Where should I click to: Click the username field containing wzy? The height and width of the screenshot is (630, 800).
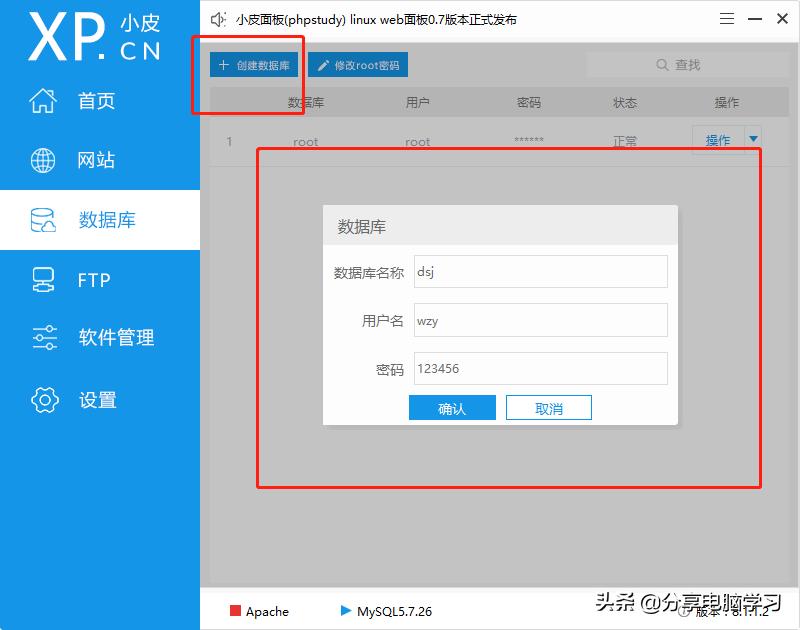(540, 320)
